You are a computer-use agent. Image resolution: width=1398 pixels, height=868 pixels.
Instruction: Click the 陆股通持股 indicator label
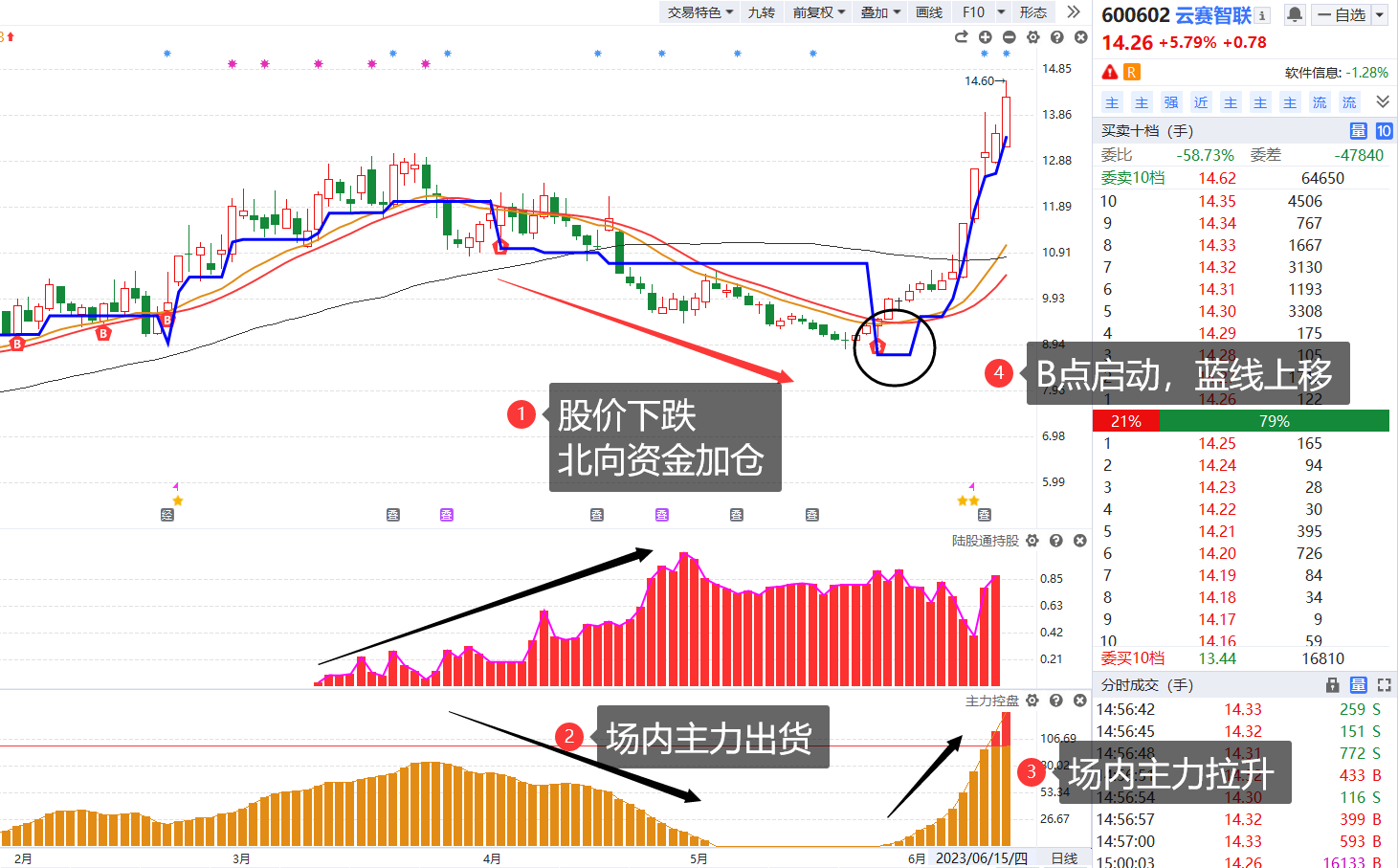coord(986,541)
